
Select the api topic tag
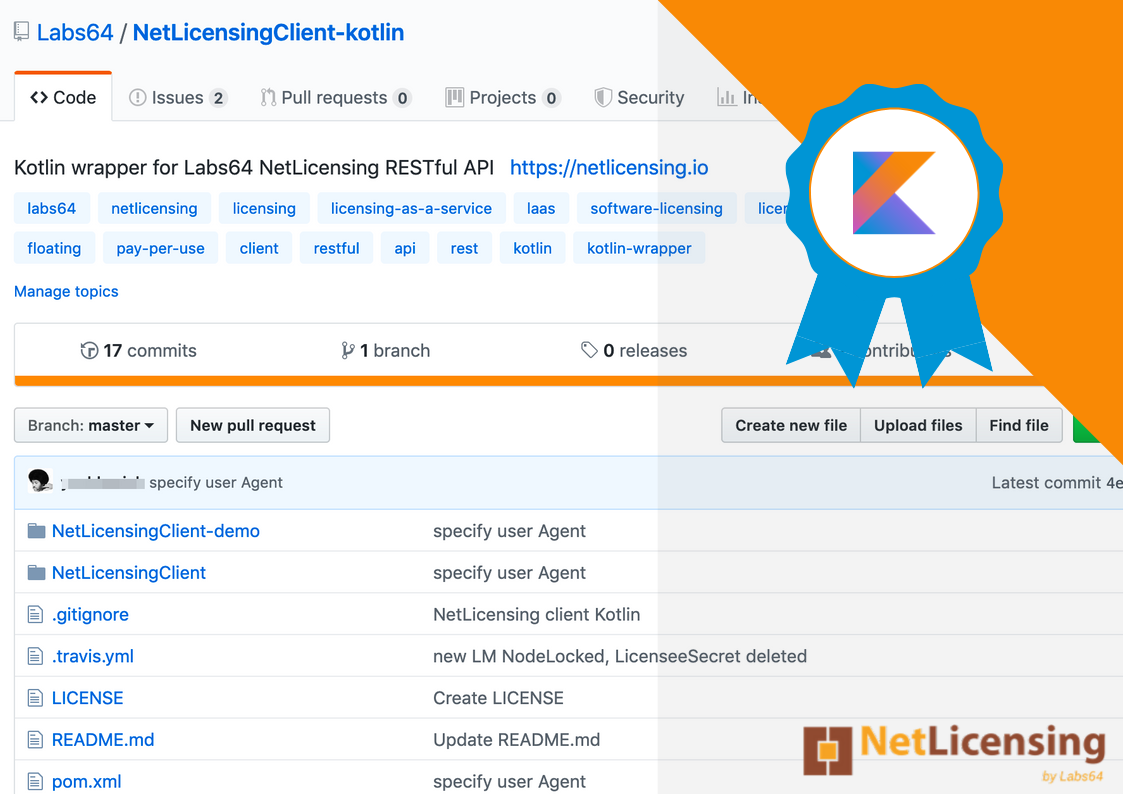coord(405,248)
